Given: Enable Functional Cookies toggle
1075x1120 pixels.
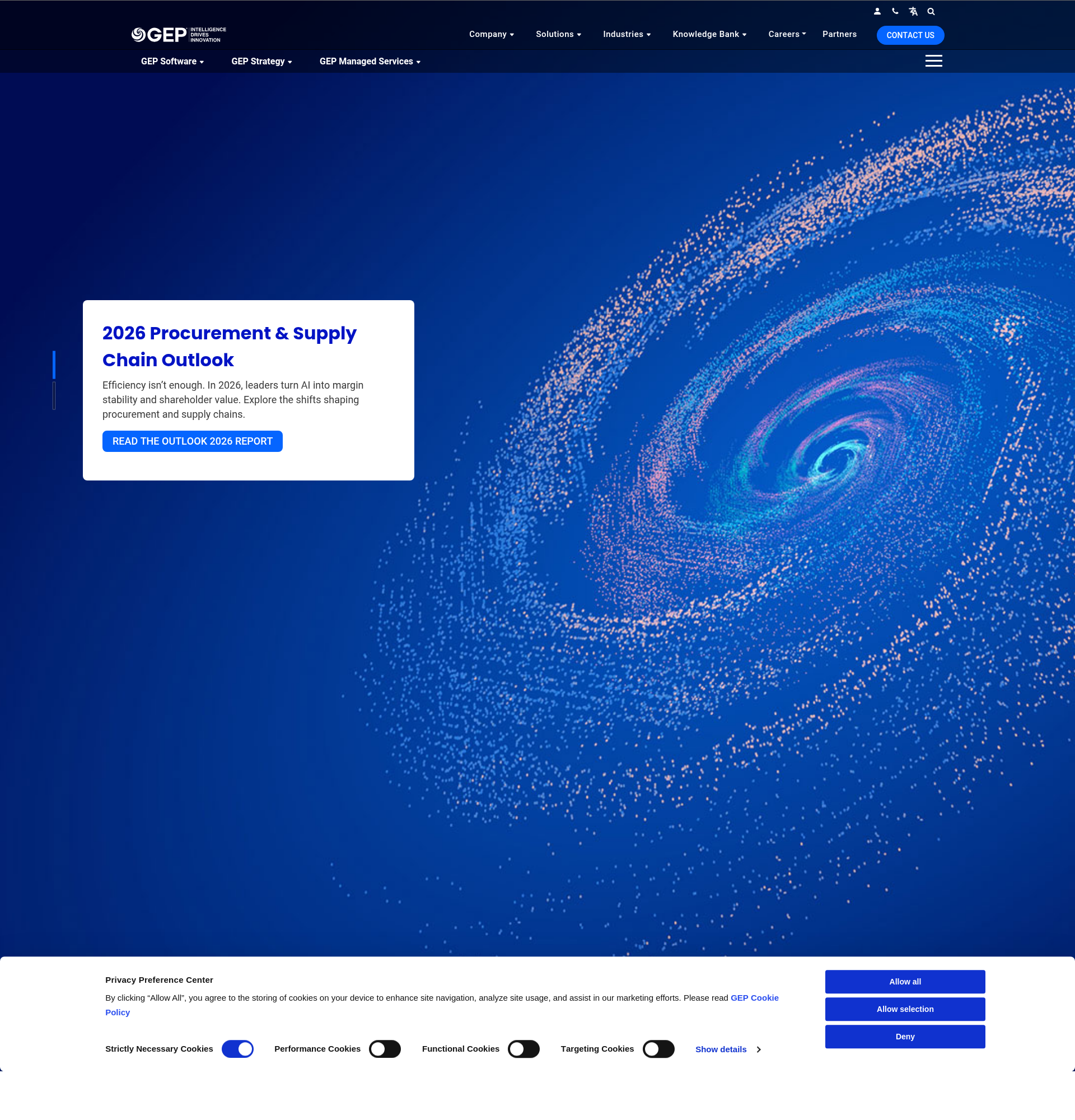Looking at the screenshot, I should [x=523, y=1049].
